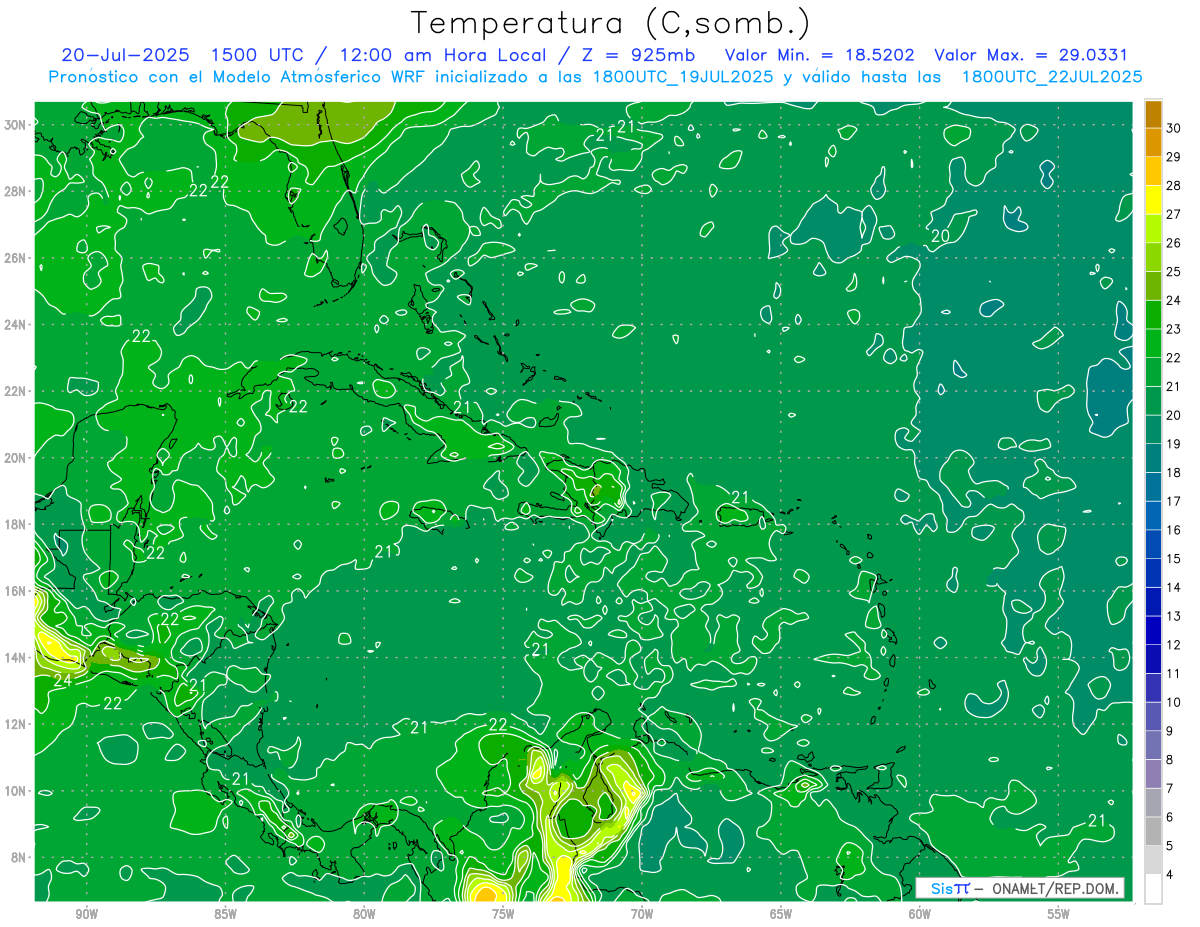Select the "Z = 925mb" pressure level text

click(x=638, y=55)
